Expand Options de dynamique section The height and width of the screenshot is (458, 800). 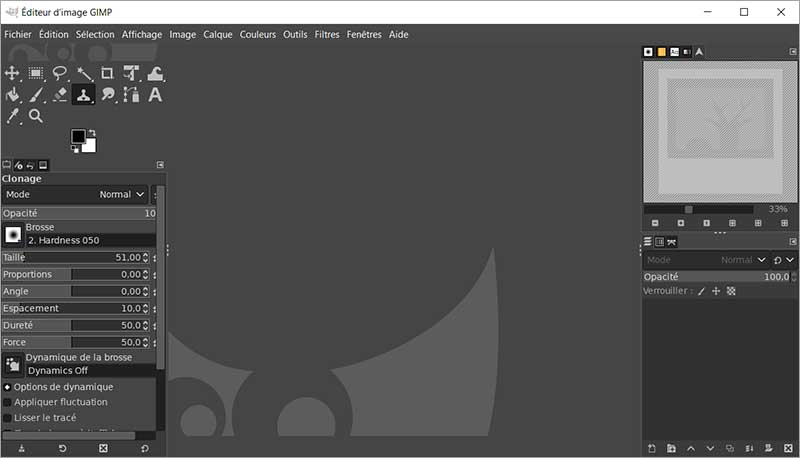(x=7, y=387)
